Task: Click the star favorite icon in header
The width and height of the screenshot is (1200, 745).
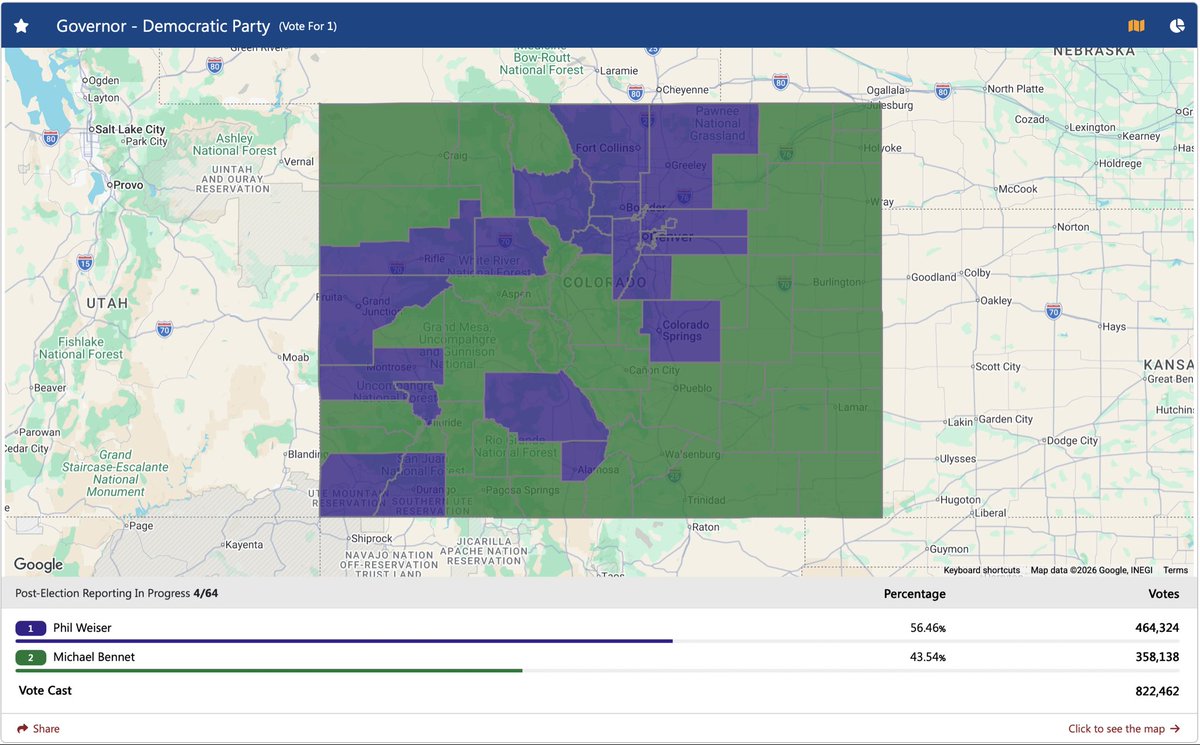Action: [x=21, y=26]
